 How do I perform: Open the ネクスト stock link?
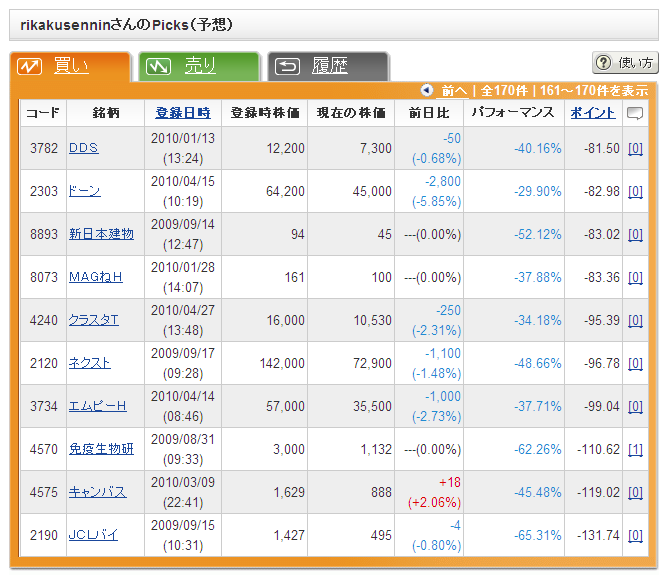[89, 363]
